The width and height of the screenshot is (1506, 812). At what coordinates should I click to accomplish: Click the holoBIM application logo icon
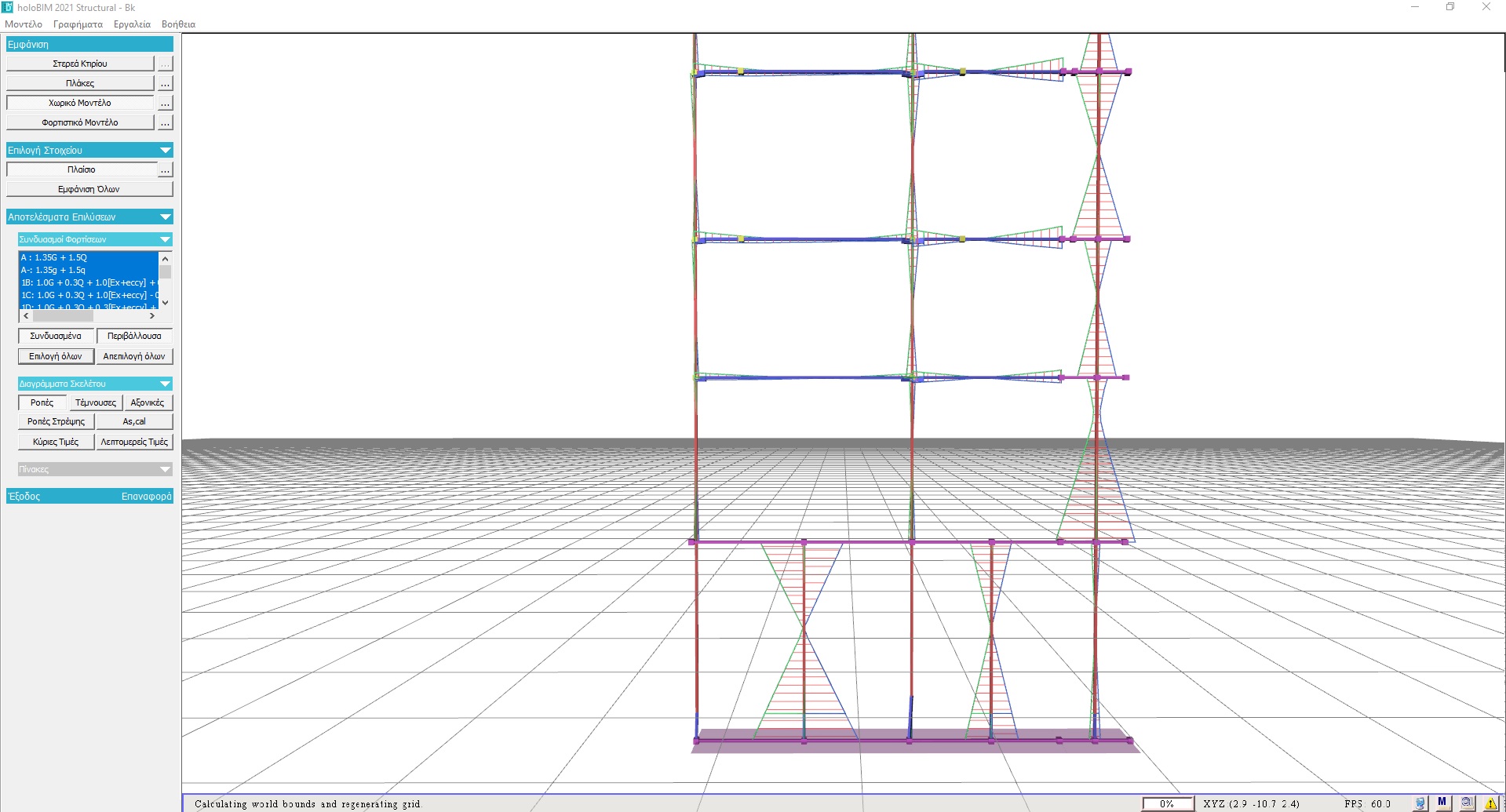(7, 7)
